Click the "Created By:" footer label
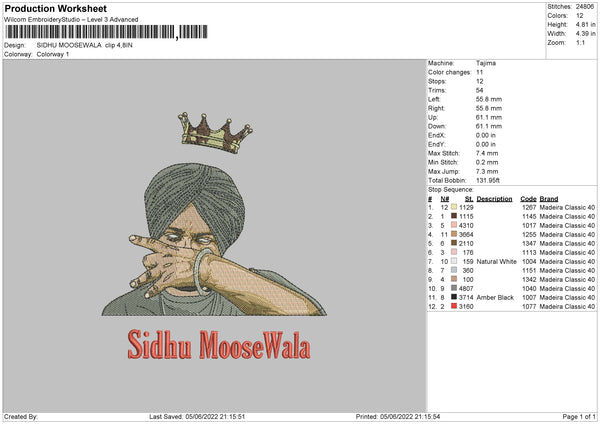600x424 pixels. (x=21, y=417)
